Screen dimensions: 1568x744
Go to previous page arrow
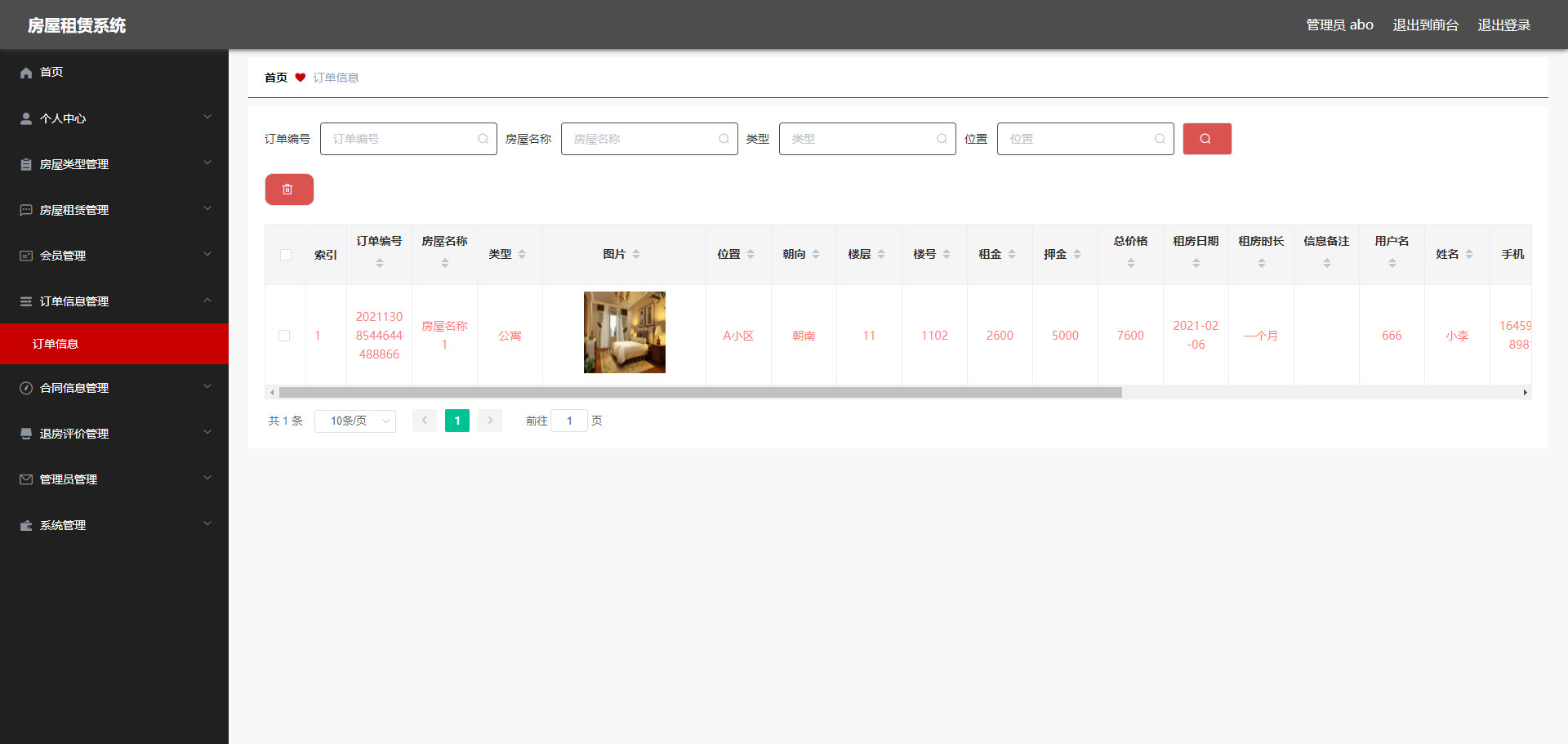pos(425,421)
